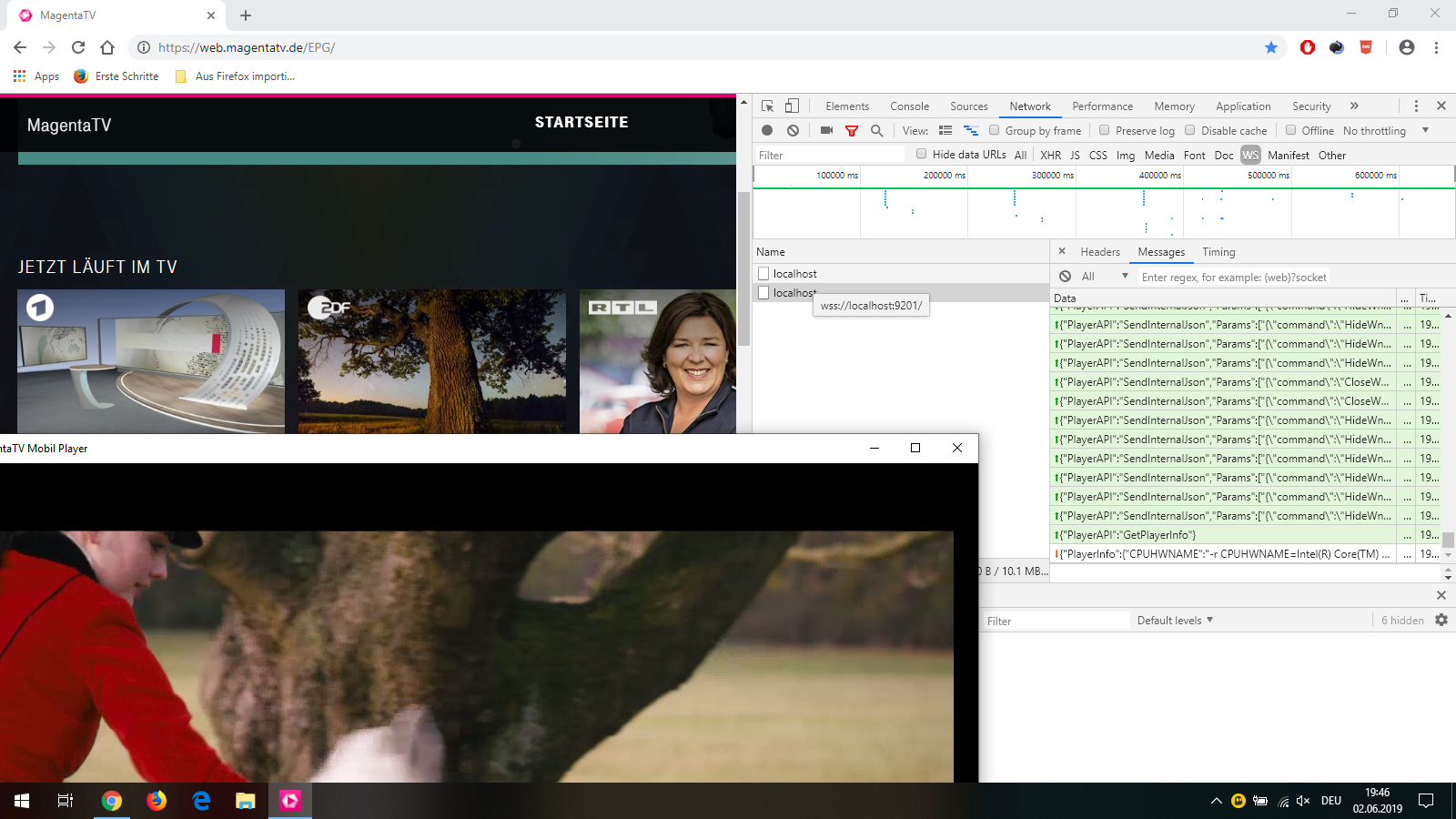Screen dimensions: 1456x819
Task: Use large request rows view icon
Action: point(945,130)
